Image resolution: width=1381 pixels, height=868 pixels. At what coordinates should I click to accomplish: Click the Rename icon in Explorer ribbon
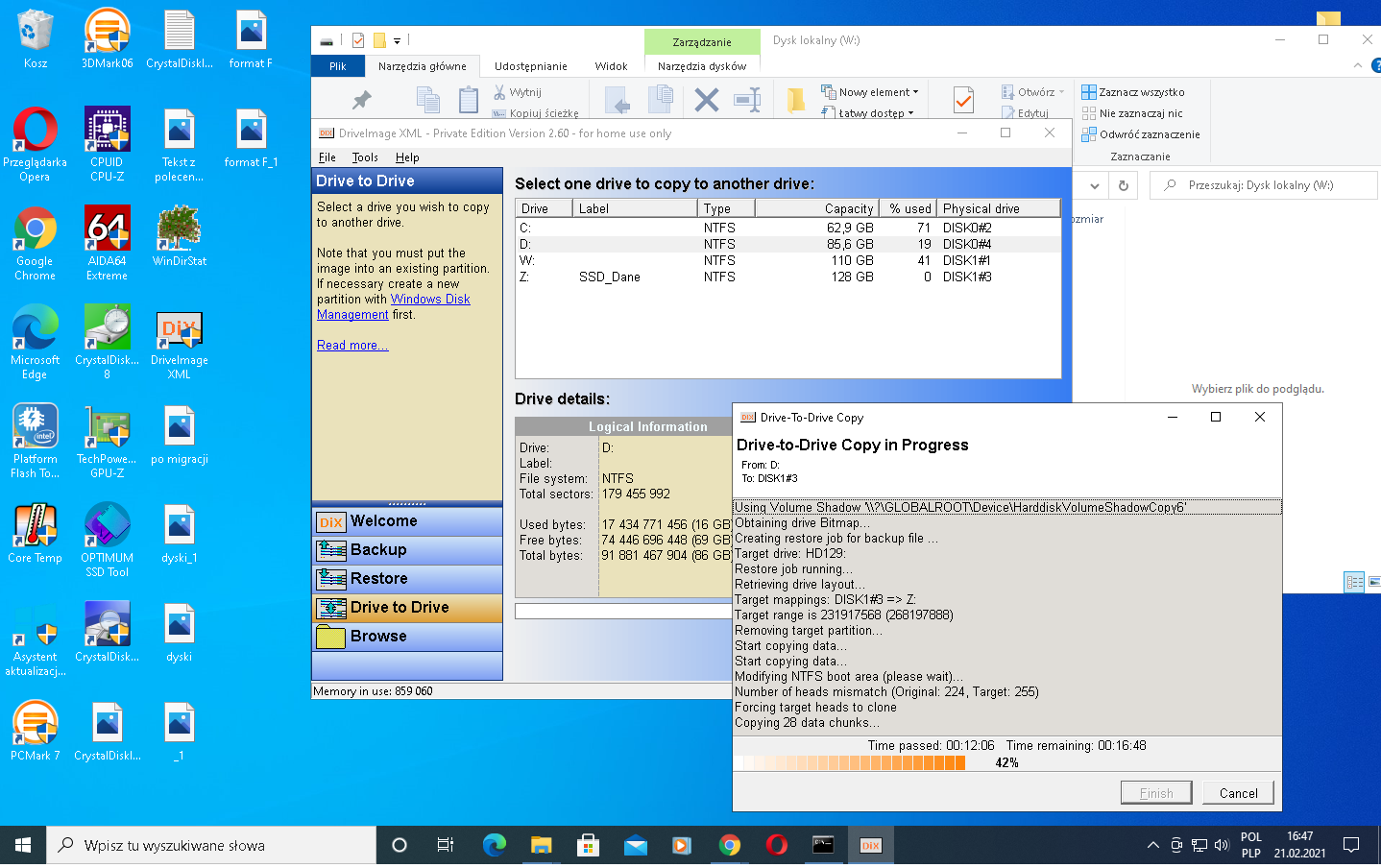click(747, 100)
